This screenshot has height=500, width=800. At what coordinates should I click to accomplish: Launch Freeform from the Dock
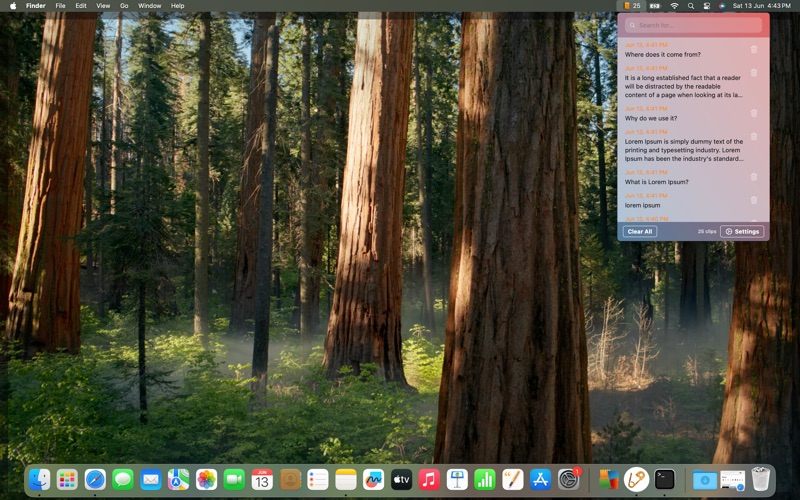pyautogui.click(x=373, y=480)
